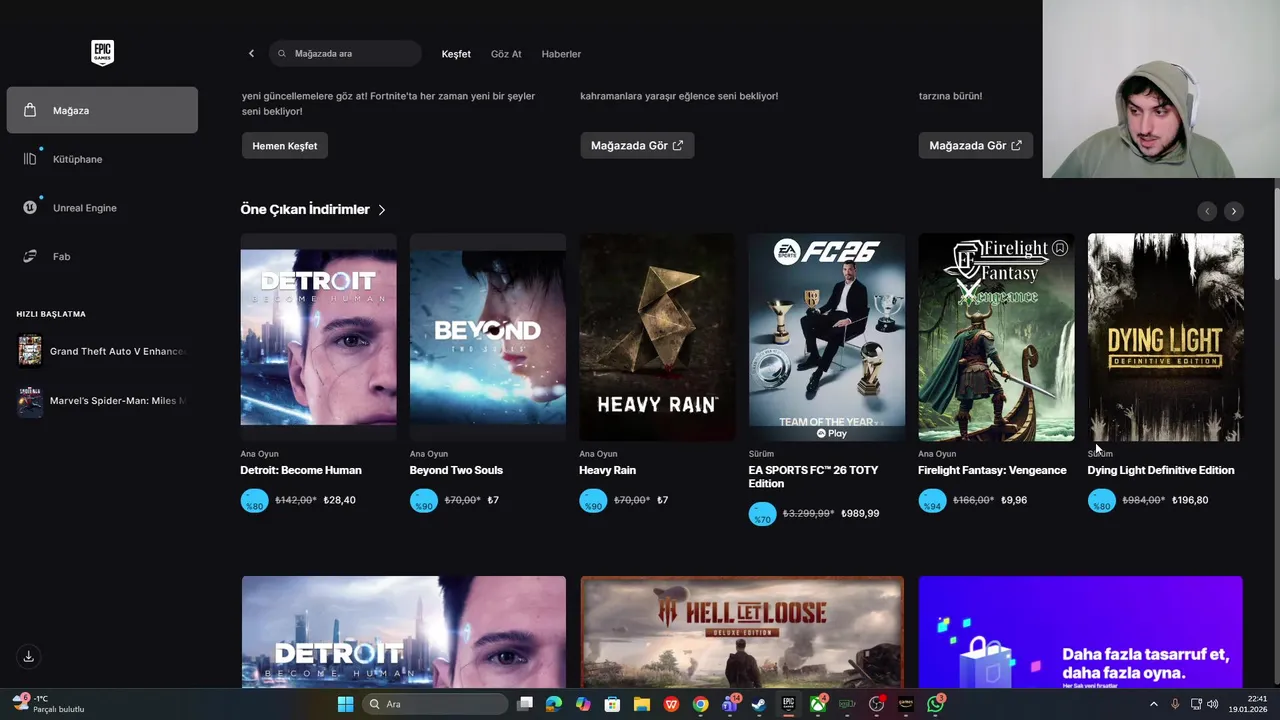Screen dimensions: 1280x720
Task: Open the Xbox app from the taskbar
Action: coord(818,704)
